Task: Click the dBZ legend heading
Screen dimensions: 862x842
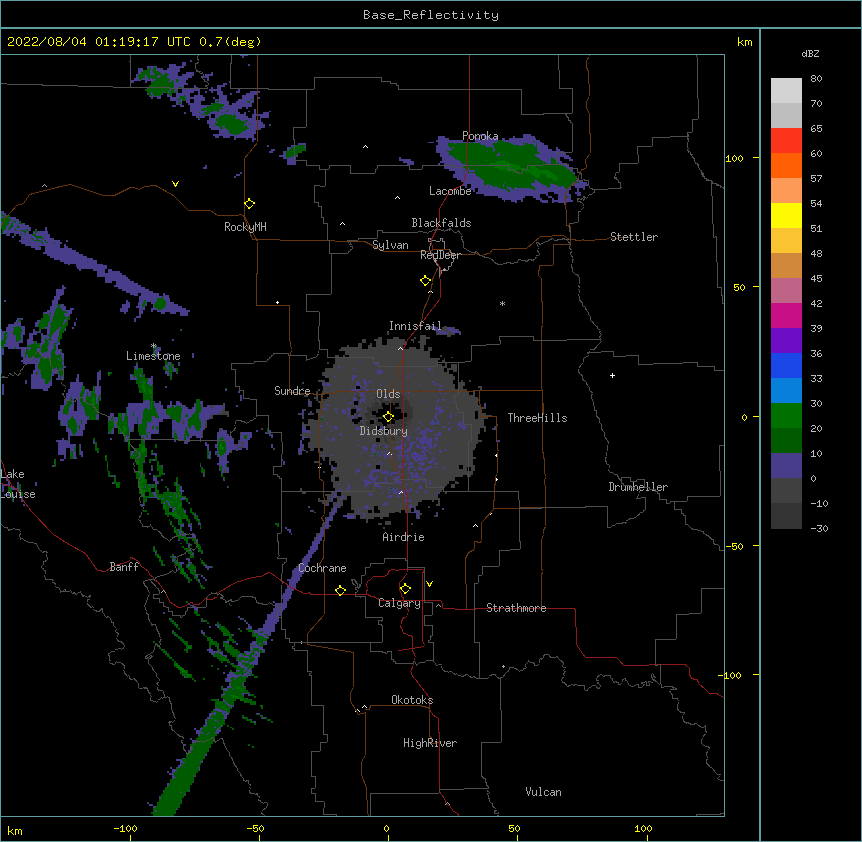Action: [x=810, y=53]
